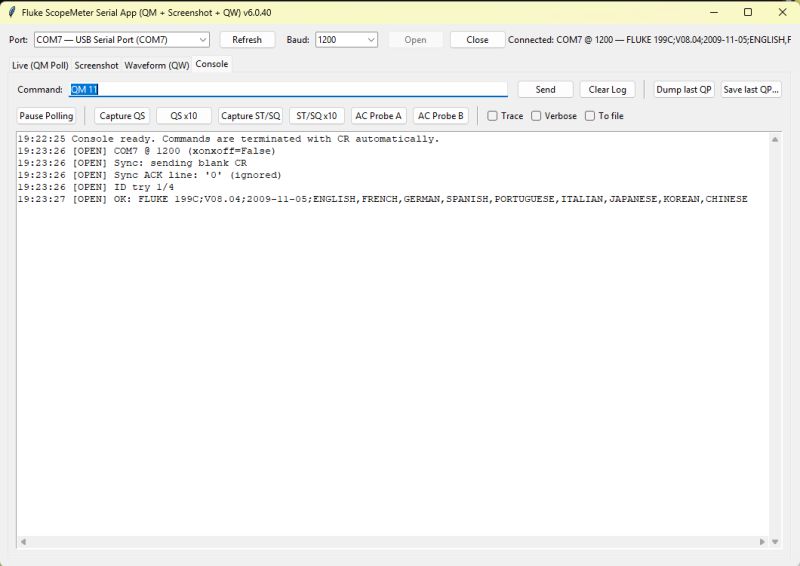Switch to the Live (QM Poll) tab

click(x=40, y=65)
